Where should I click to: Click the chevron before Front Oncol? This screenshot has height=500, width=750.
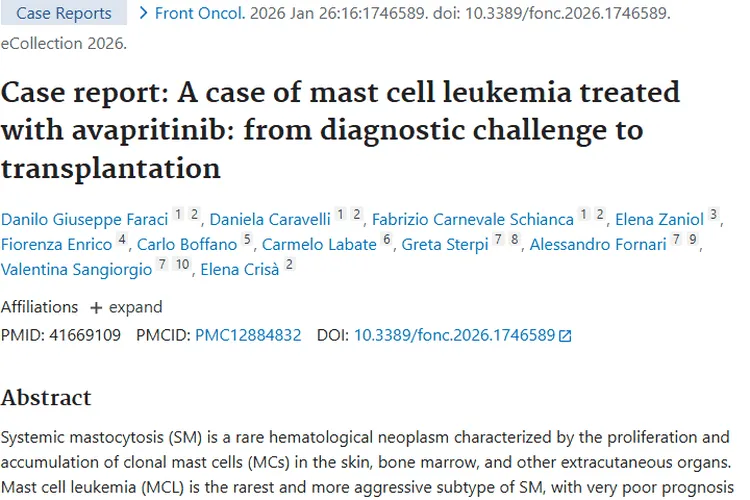(145, 14)
